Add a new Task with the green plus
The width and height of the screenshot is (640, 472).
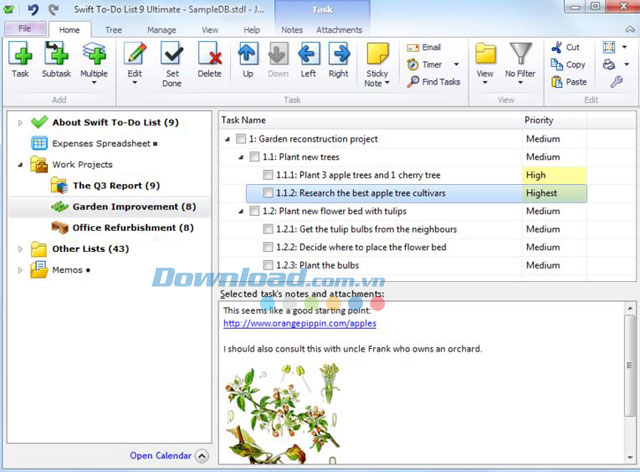pyautogui.click(x=20, y=60)
